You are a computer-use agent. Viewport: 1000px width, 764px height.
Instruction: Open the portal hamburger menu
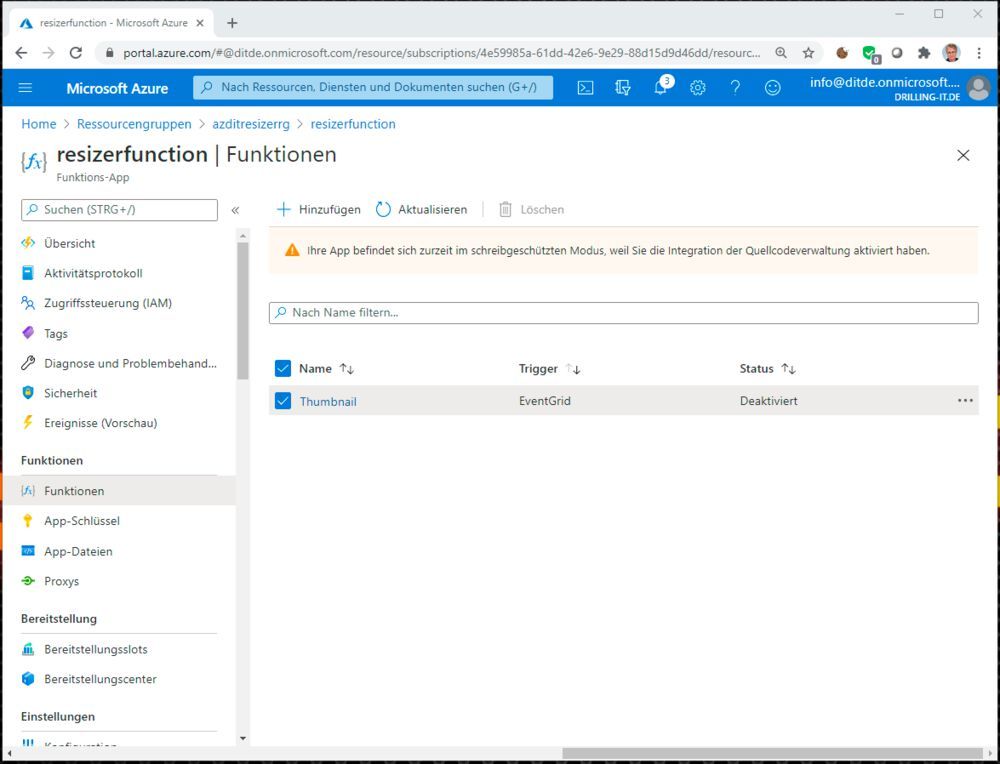click(x=25, y=88)
